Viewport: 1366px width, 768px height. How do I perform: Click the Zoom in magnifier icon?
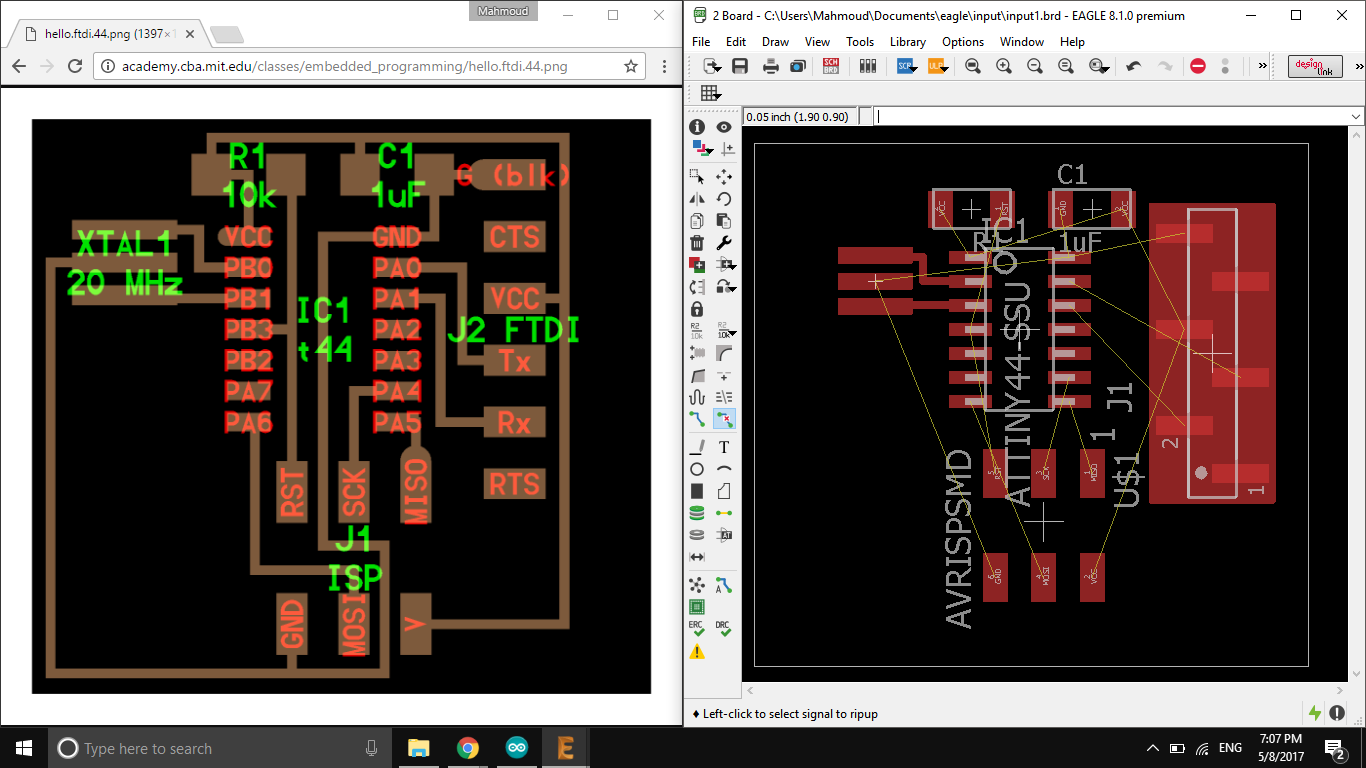tap(1003, 66)
